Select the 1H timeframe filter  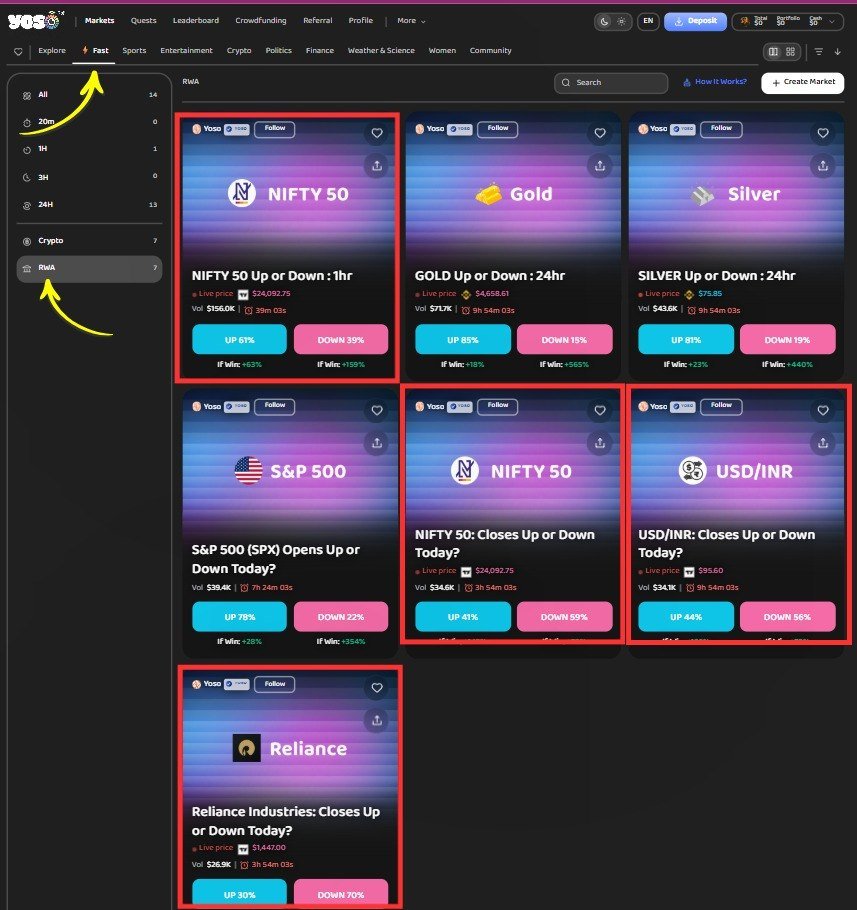[x=89, y=149]
